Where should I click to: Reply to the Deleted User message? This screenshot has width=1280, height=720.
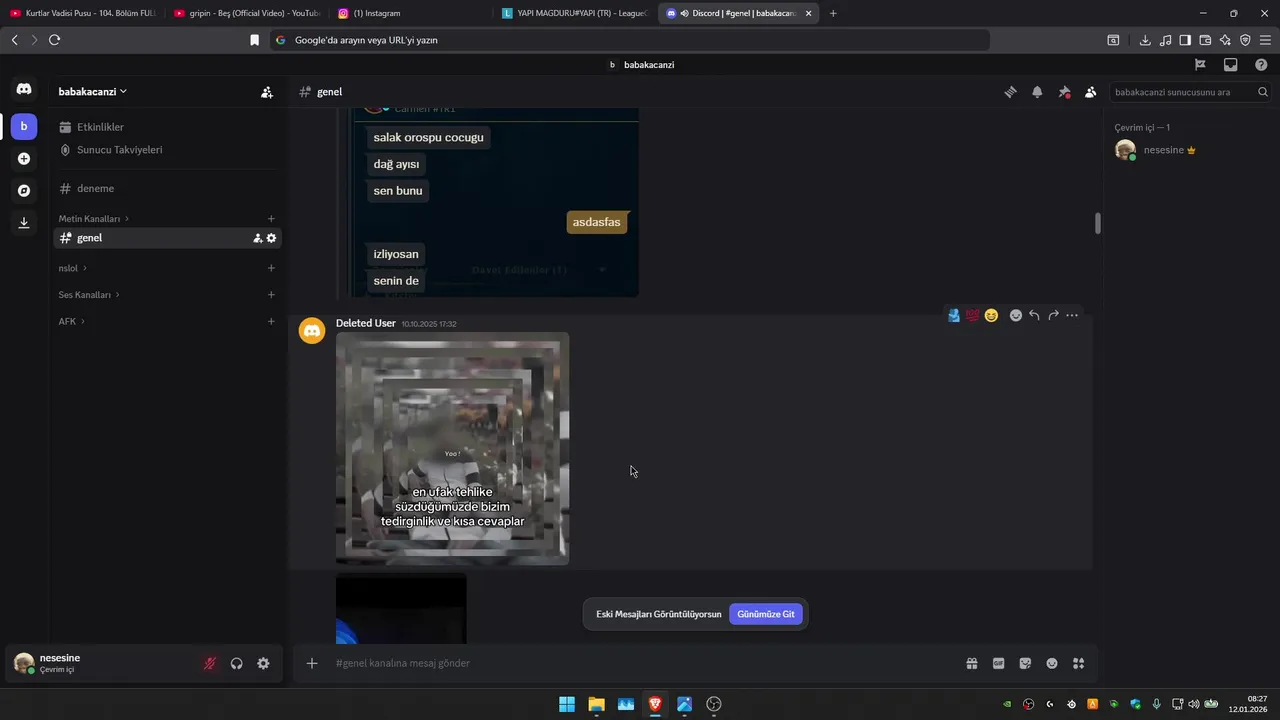coord(1034,315)
